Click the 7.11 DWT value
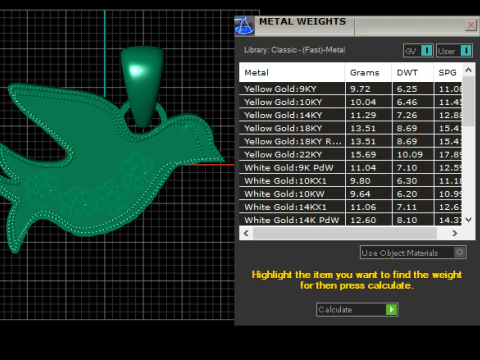This screenshot has width=480, height=360. coord(407,207)
